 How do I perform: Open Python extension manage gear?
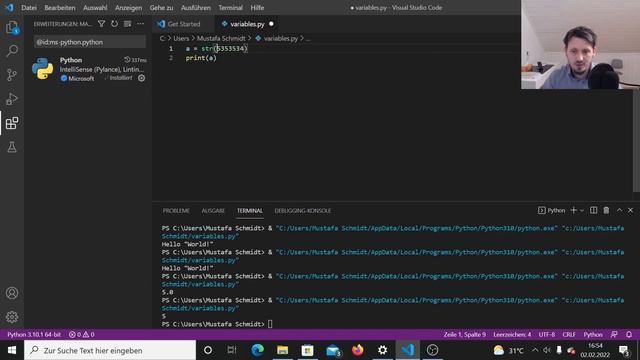[x=141, y=78]
